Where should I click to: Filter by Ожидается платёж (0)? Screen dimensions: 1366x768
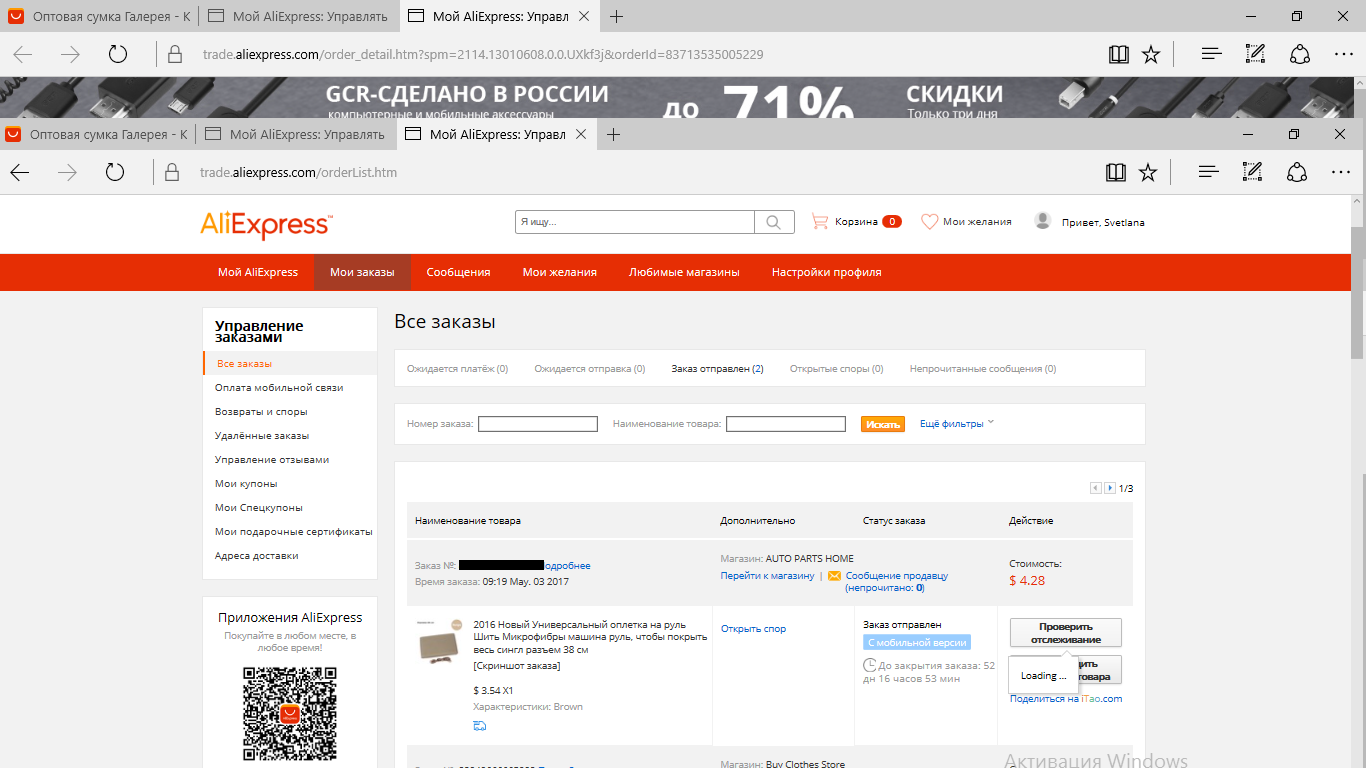tap(457, 369)
